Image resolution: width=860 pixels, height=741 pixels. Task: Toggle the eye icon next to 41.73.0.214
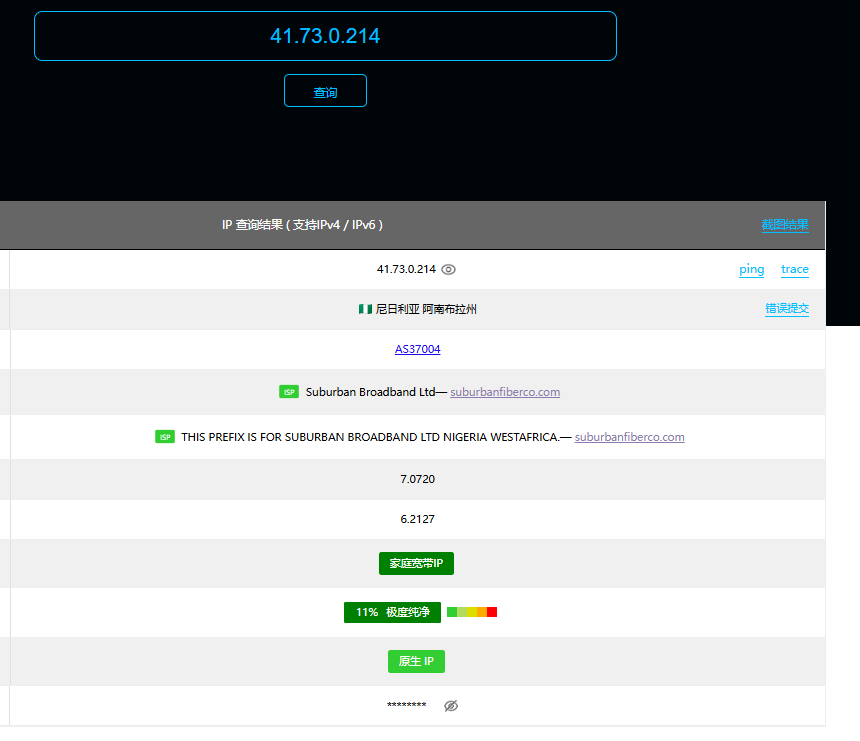tap(449, 269)
